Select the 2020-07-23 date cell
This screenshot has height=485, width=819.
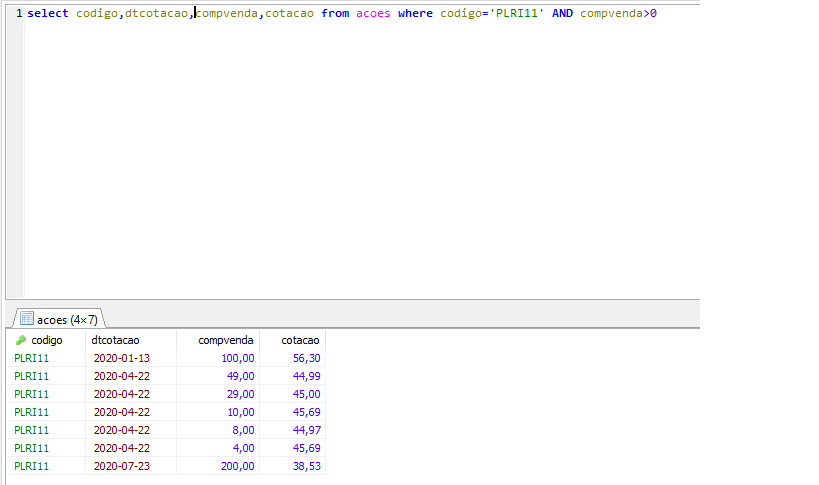121,466
